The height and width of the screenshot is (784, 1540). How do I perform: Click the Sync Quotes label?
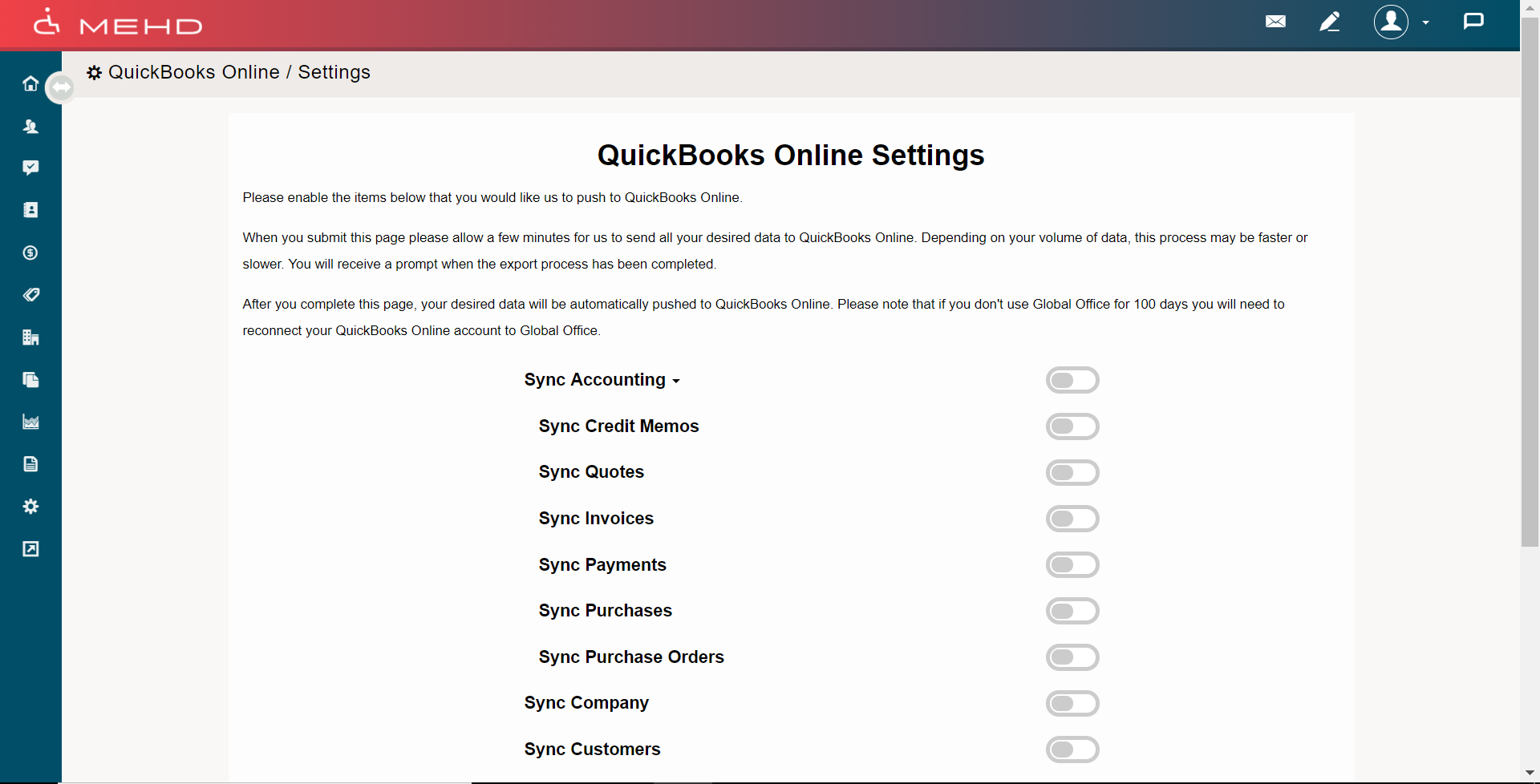click(591, 472)
